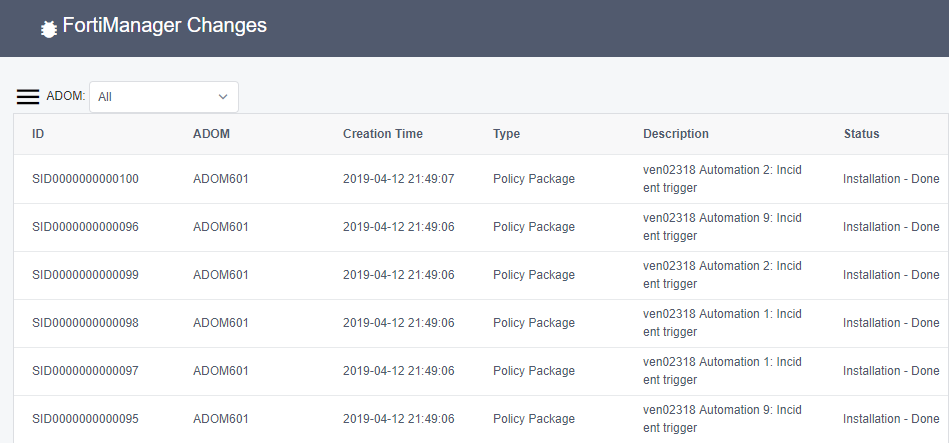Sort by the Creation Time column header

coord(382,134)
